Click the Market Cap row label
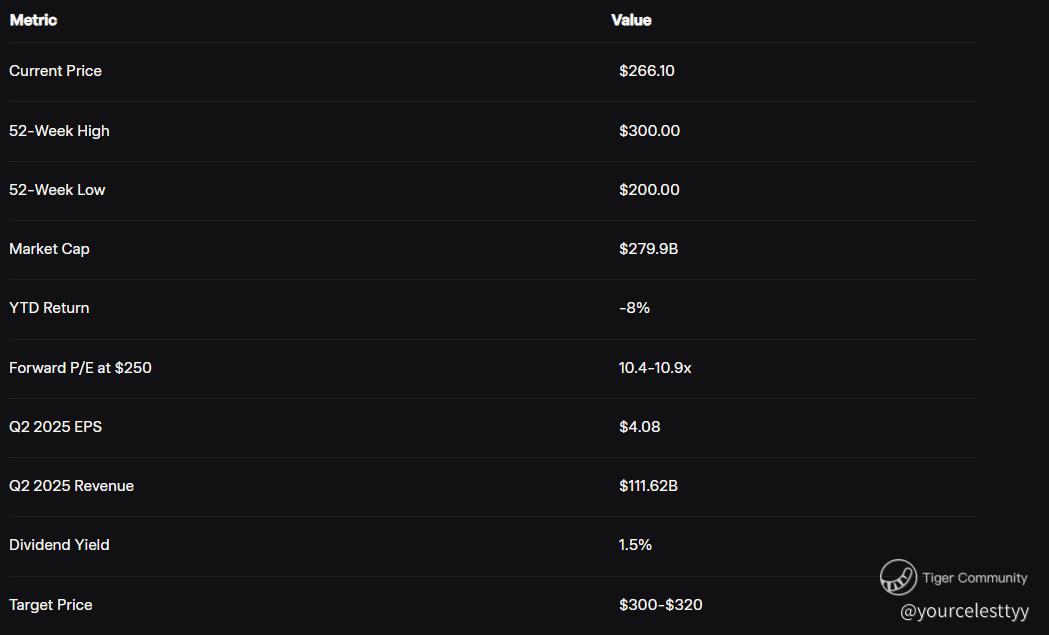Viewport: 1049px width, 635px height. point(49,249)
